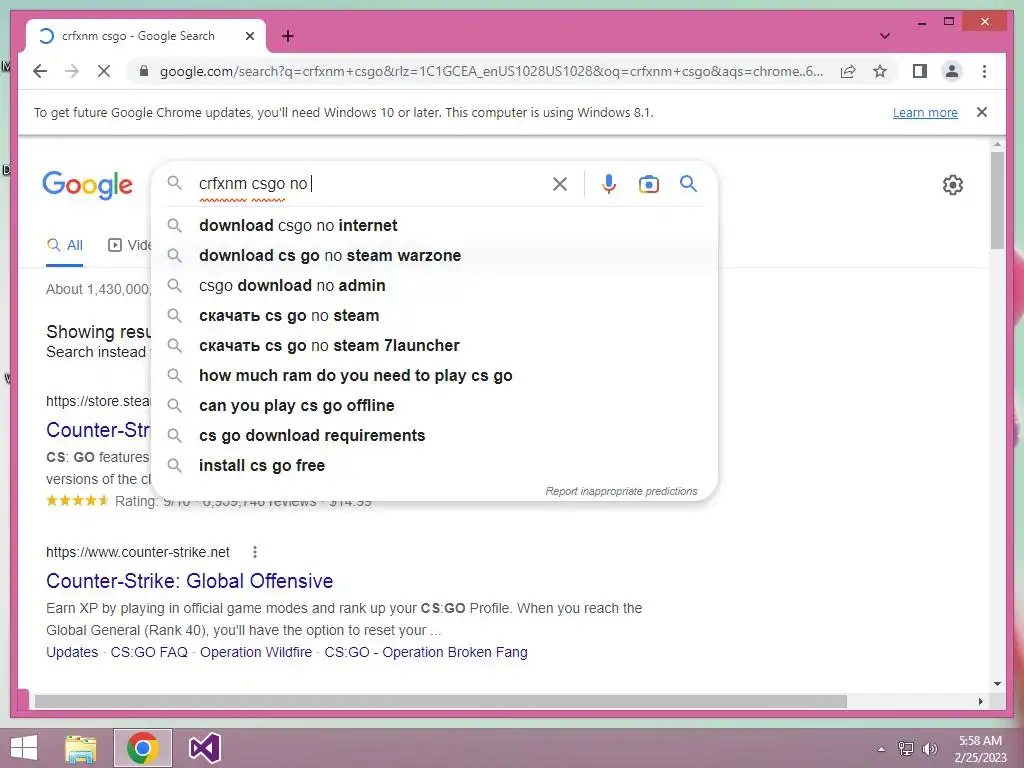Start voice search with microphone
1024x768 pixels.
(609, 184)
